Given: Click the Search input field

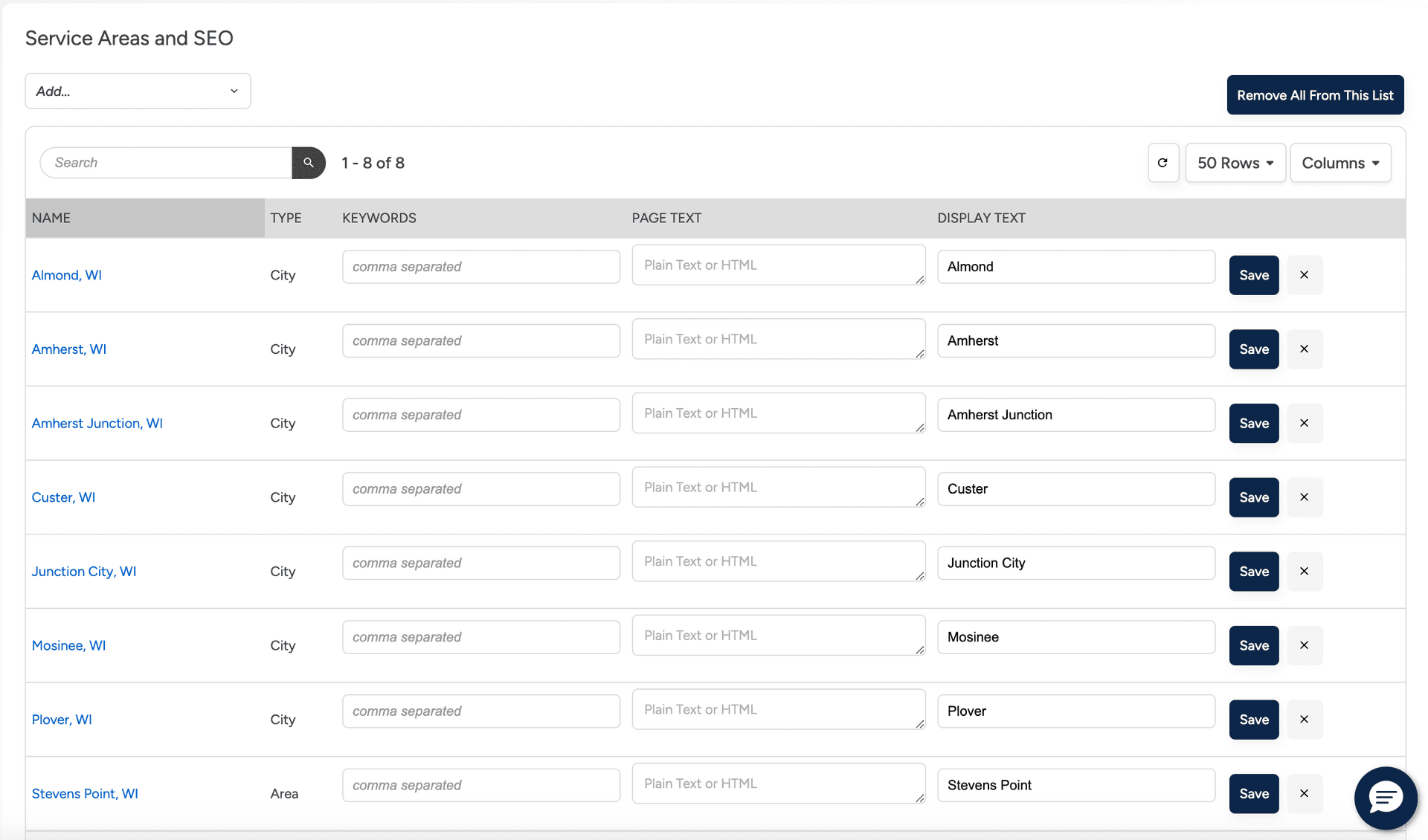Looking at the screenshot, I should click(x=167, y=163).
